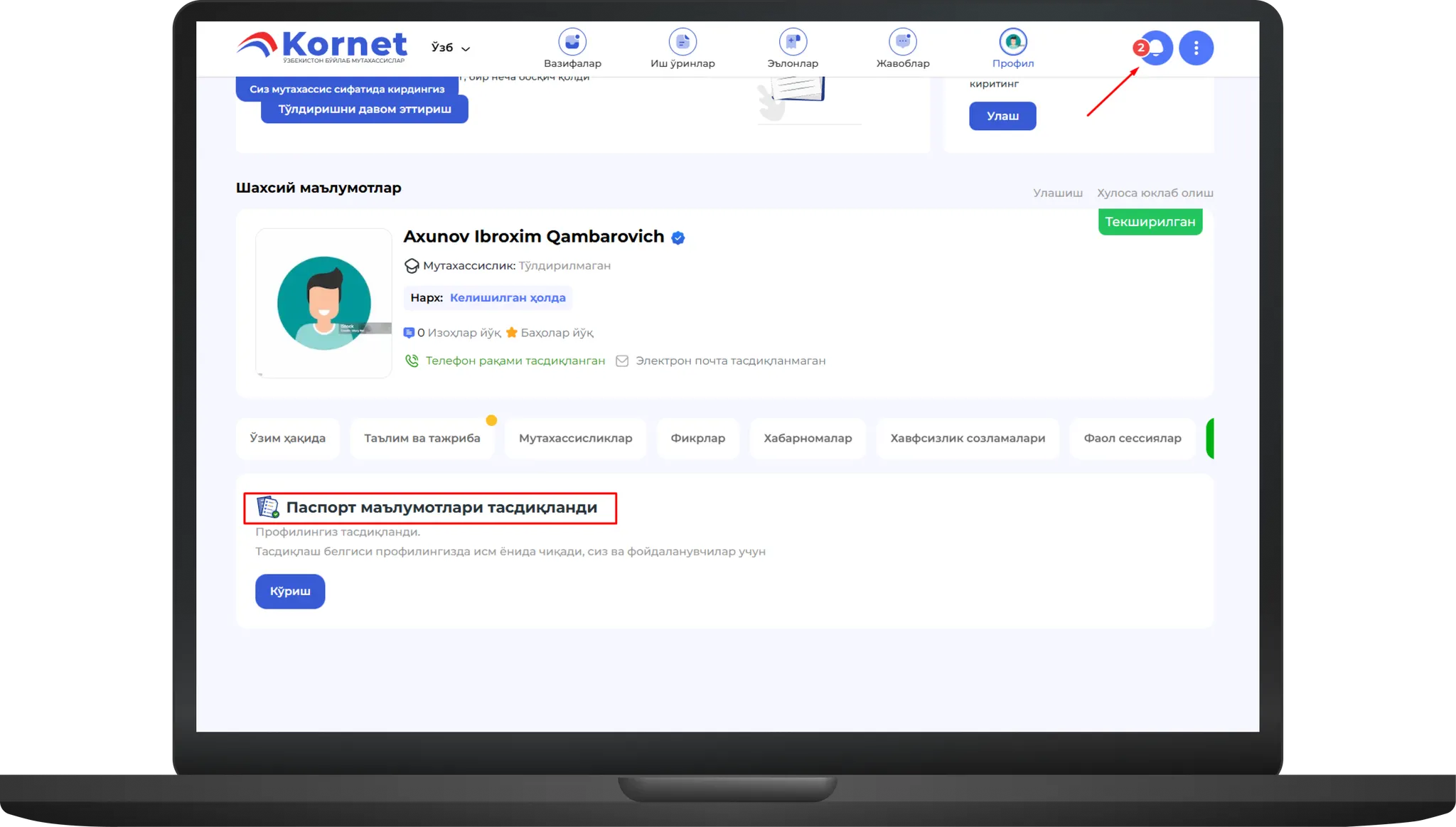Click the Улаш button
This screenshot has width=1456, height=827.
(x=1002, y=116)
